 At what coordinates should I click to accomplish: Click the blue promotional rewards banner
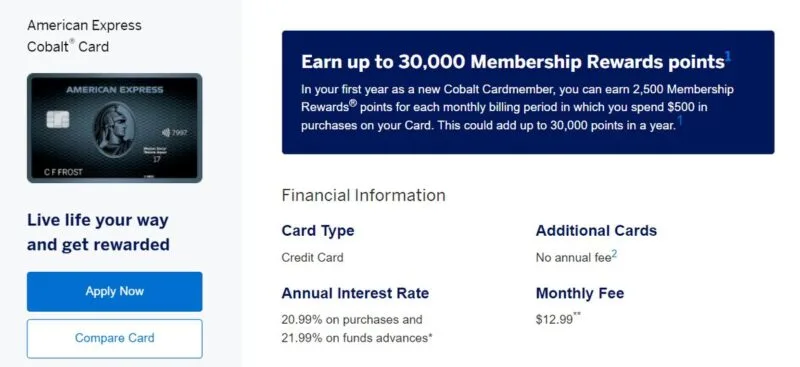pyautogui.click(x=528, y=92)
